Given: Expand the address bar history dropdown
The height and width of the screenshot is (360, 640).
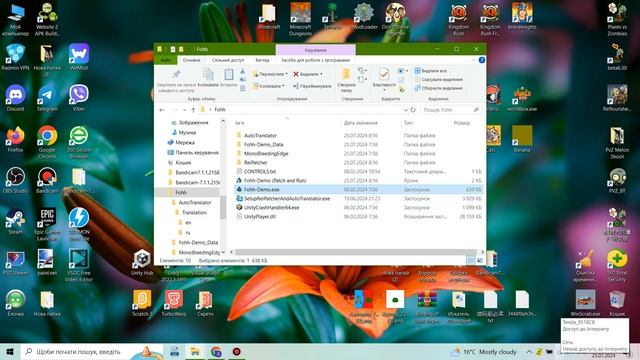Looking at the screenshot, I should (x=406, y=110).
